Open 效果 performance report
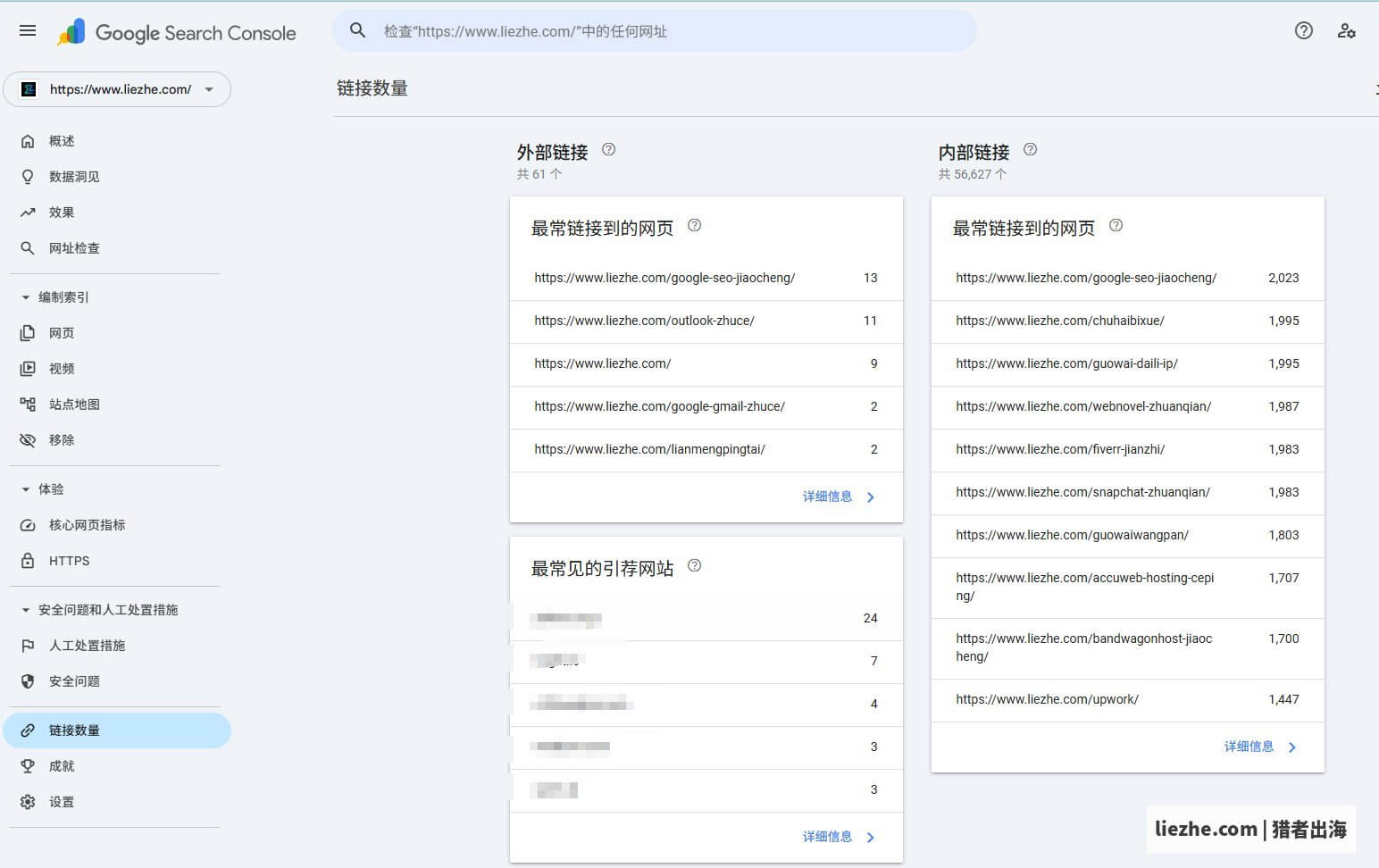The image size is (1379, 868). coord(117,213)
